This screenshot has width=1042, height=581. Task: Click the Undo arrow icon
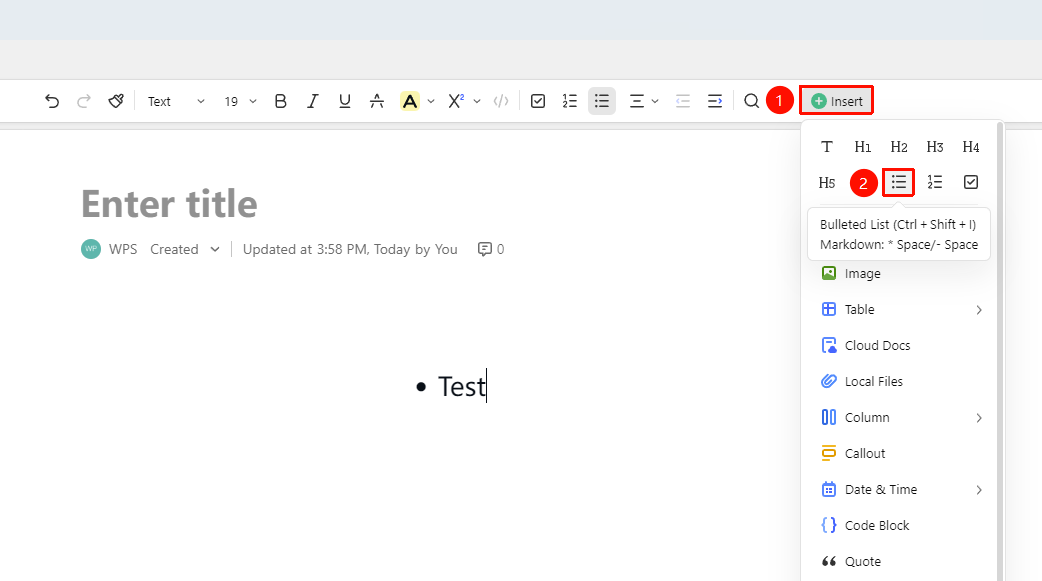coord(52,101)
